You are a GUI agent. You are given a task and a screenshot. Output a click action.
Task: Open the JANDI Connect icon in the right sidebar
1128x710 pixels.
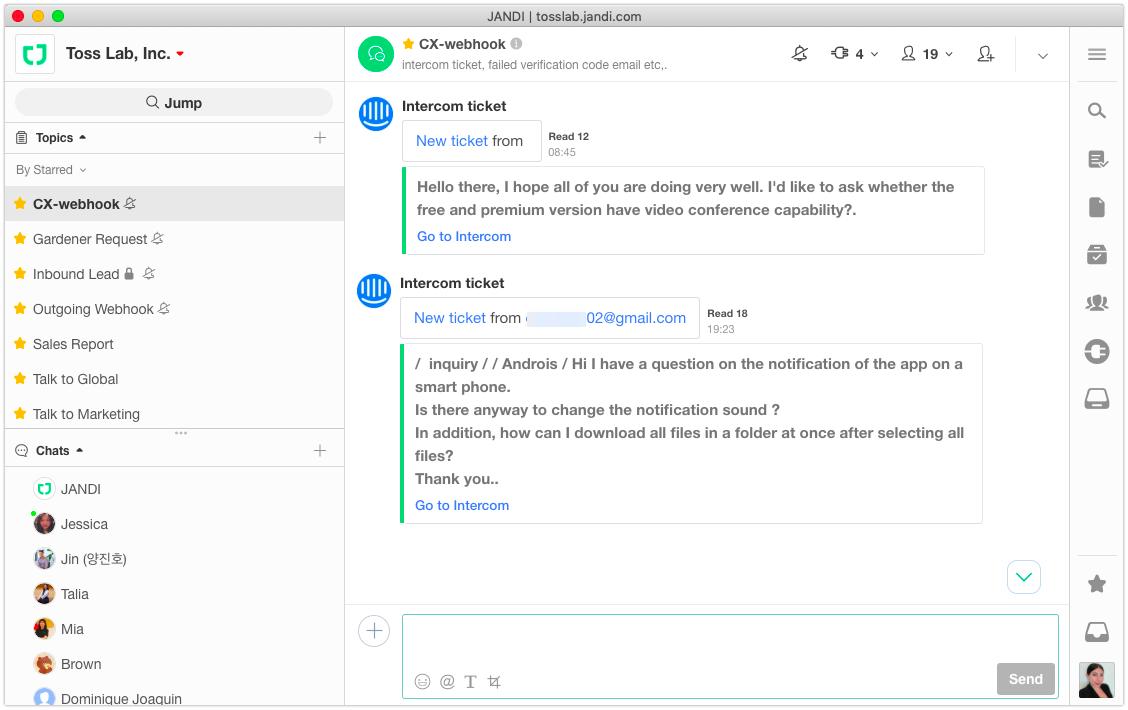click(1096, 351)
